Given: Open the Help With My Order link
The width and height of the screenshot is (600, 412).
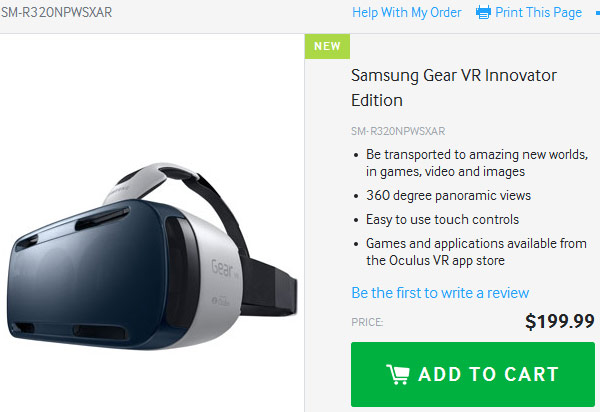Looking at the screenshot, I should tap(407, 13).
